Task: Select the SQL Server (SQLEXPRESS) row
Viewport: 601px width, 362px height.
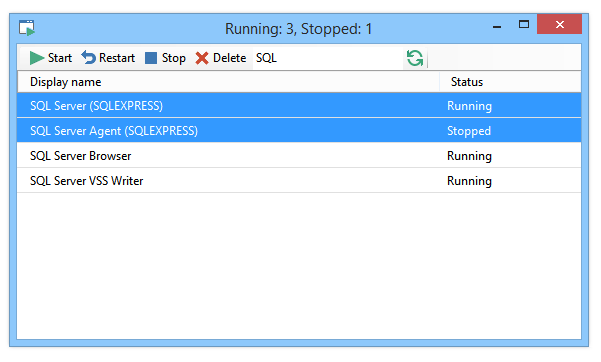Action: (299, 105)
